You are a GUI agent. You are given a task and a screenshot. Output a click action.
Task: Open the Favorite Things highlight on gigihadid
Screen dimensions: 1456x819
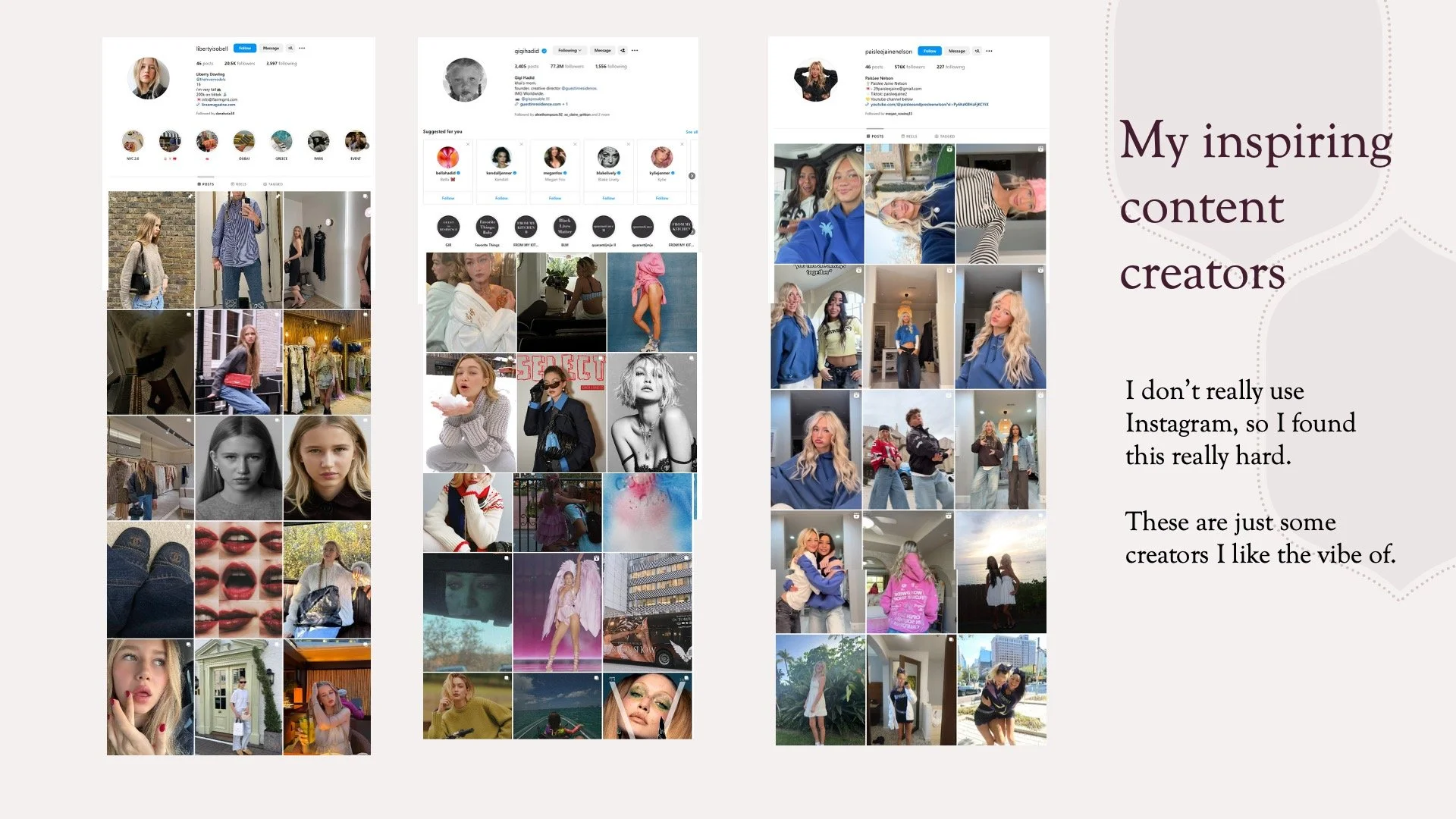click(488, 226)
